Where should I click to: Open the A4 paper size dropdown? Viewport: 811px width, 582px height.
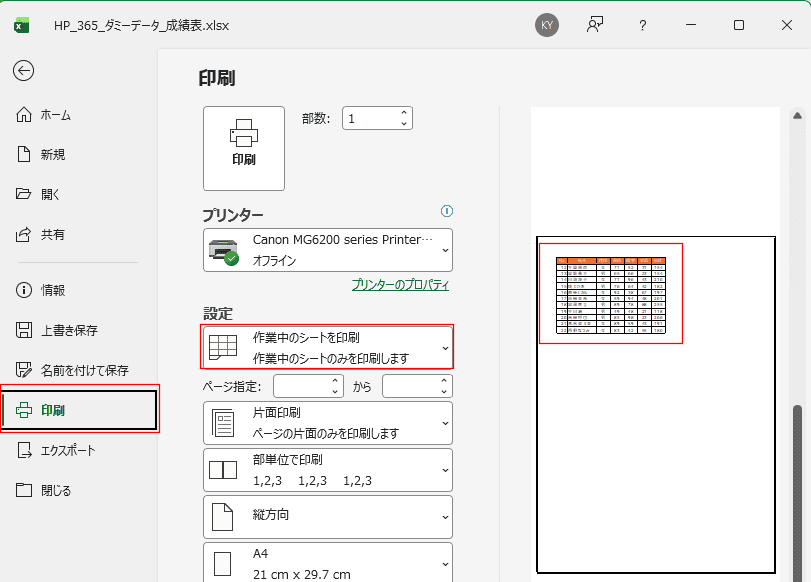pyautogui.click(x=328, y=563)
